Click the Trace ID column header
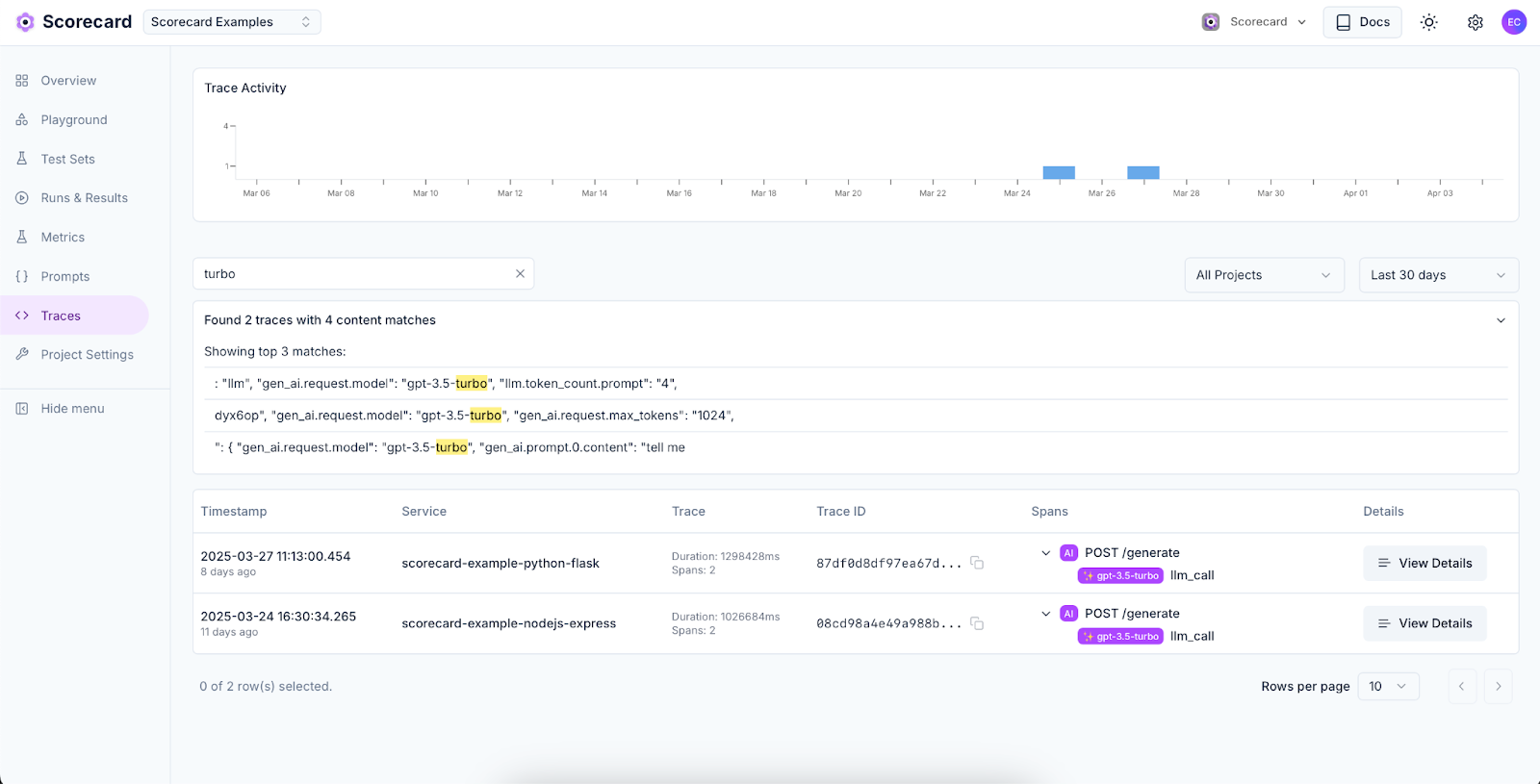 (x=841, y=512)
